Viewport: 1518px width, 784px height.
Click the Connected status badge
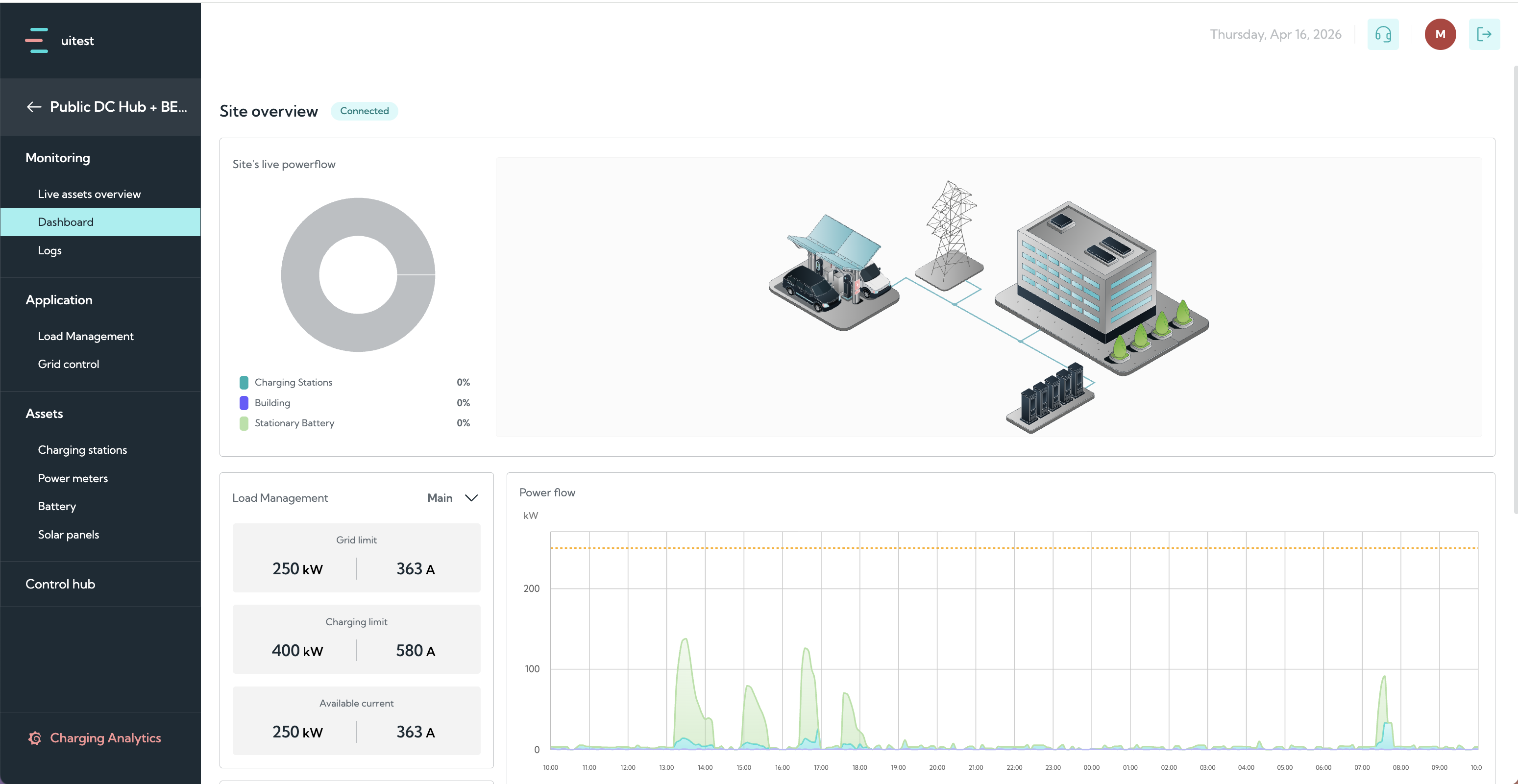364,111
